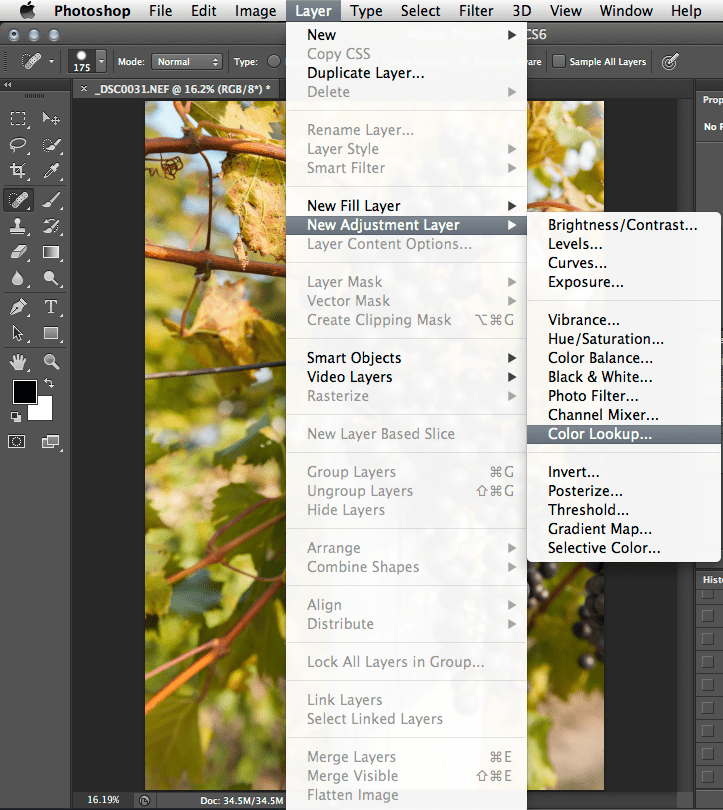723x810 pixels.
Task: Select the Lasso tool
Action: click(18, 145)
